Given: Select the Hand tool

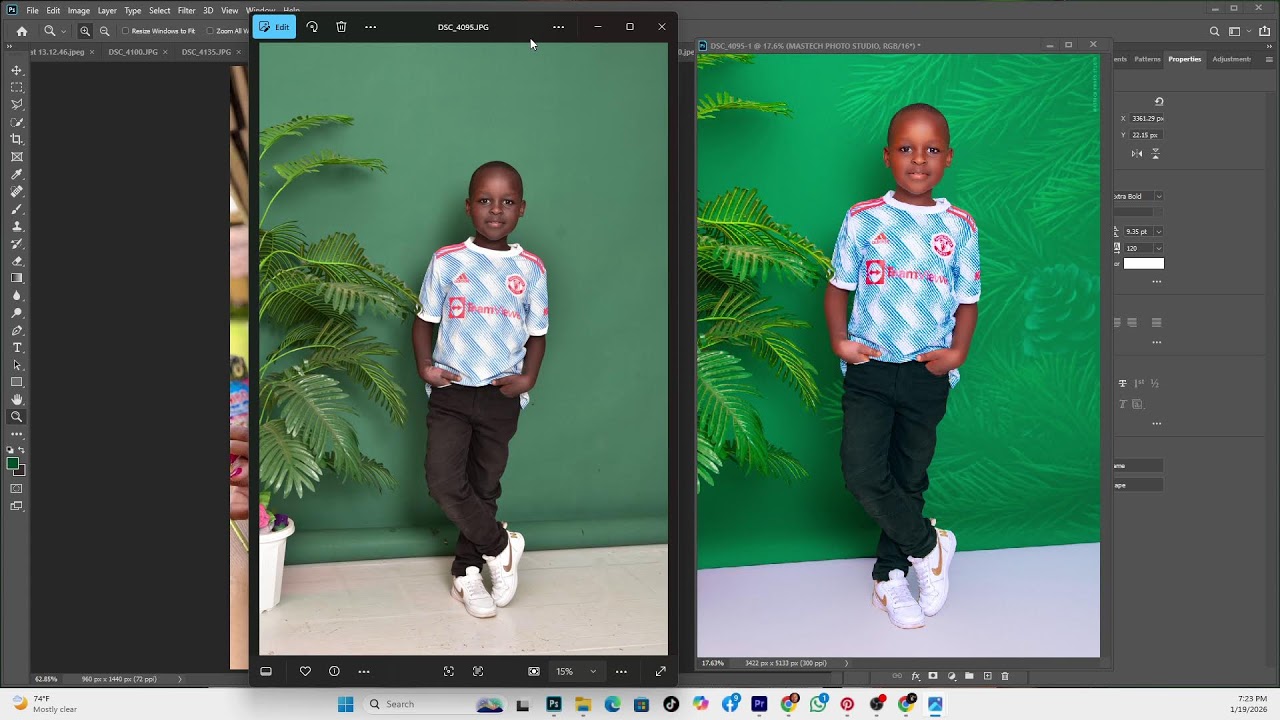Looking at the screenshot, I should pos(17,399).
